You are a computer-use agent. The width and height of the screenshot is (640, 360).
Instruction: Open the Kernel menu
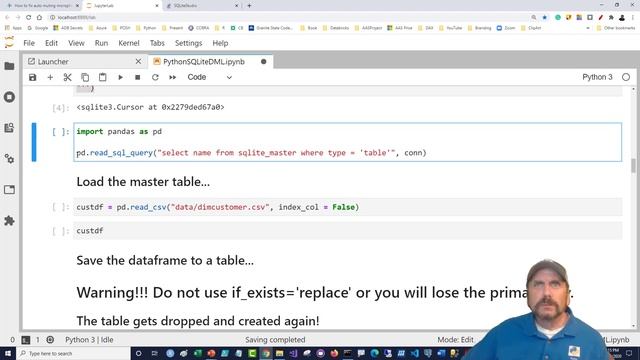129,43
